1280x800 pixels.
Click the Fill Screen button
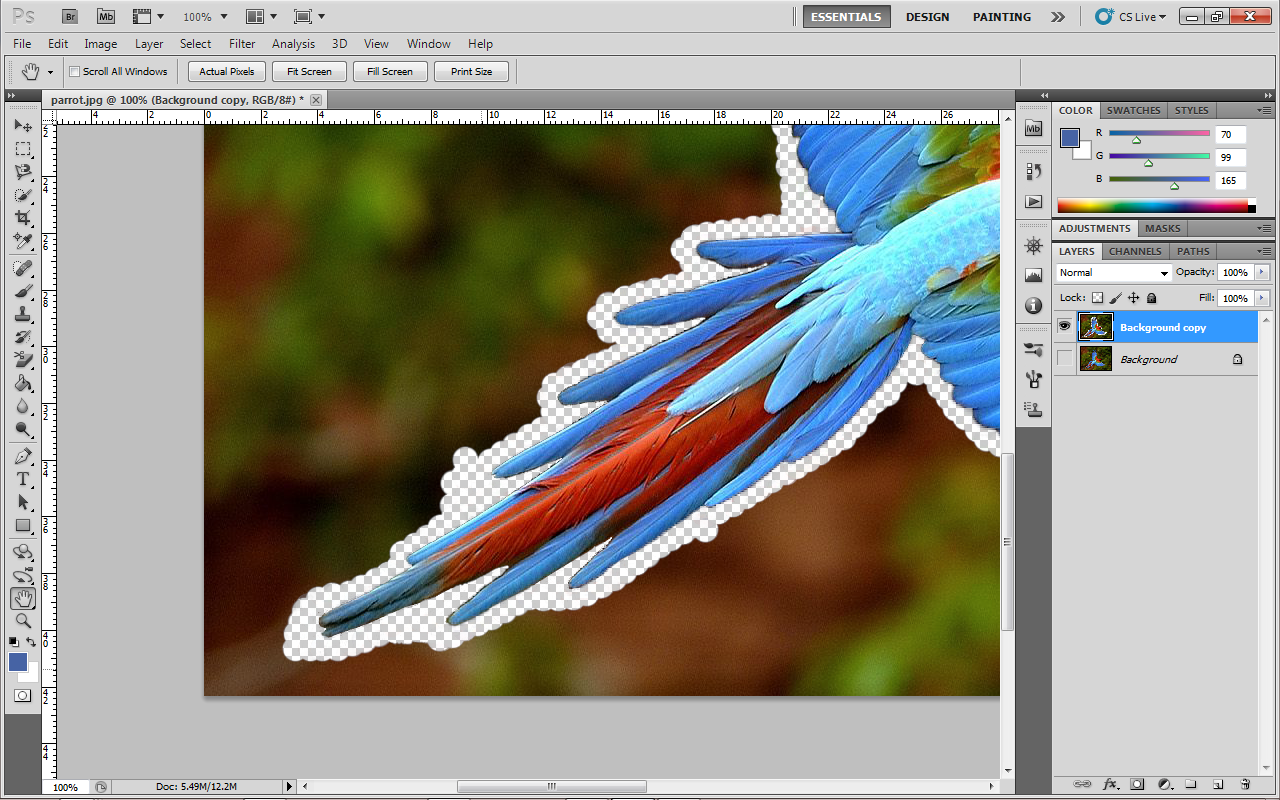click(390, 72)
